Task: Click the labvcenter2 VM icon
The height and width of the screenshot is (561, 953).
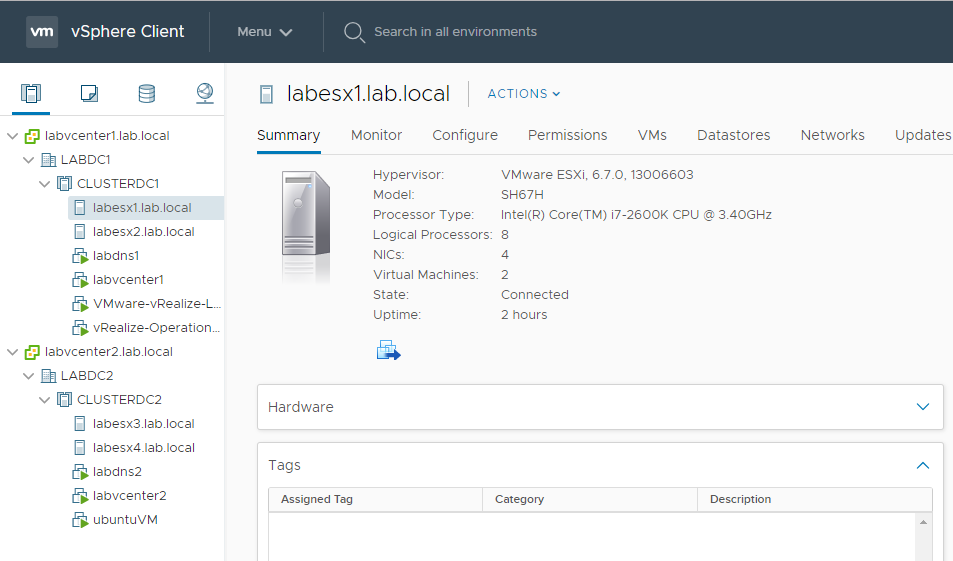Action: point(80,496)
